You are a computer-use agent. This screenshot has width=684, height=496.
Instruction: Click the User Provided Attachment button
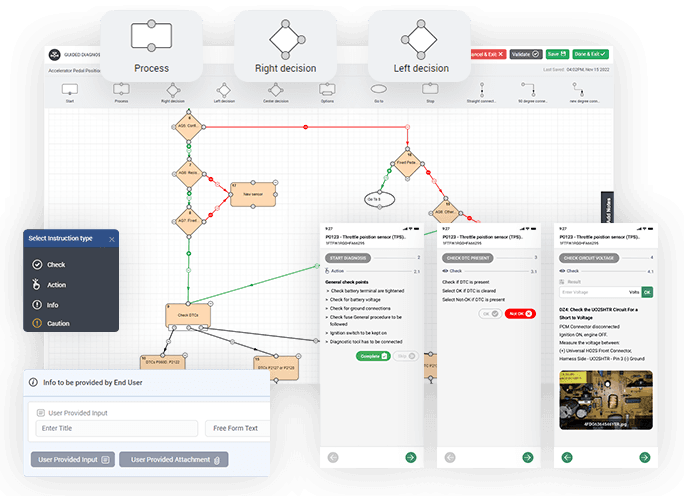pyautogui.click(x=174, y=459)
